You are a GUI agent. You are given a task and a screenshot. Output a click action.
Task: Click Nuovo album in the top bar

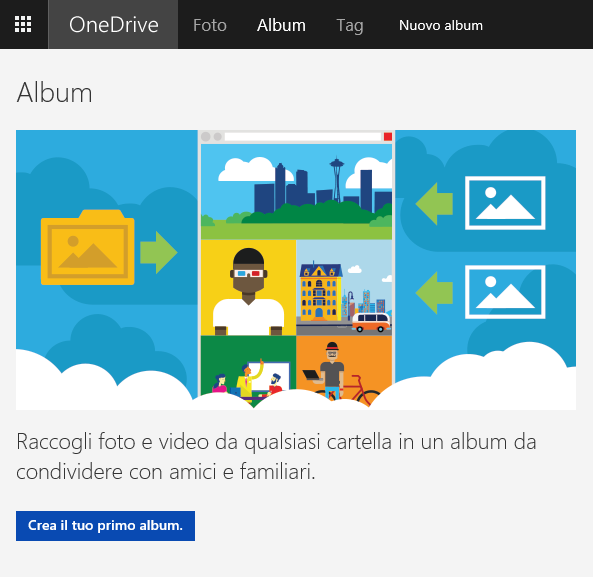point(441,25)
